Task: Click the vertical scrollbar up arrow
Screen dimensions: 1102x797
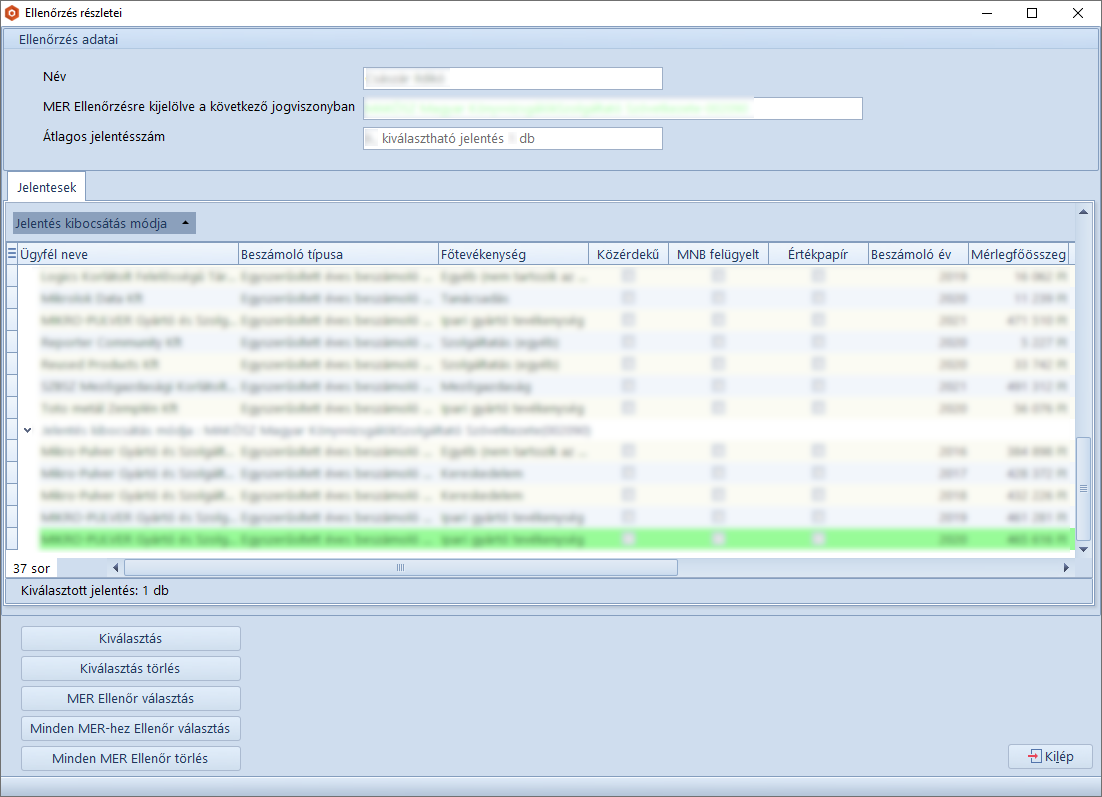Action: [x=1082, y=211]
